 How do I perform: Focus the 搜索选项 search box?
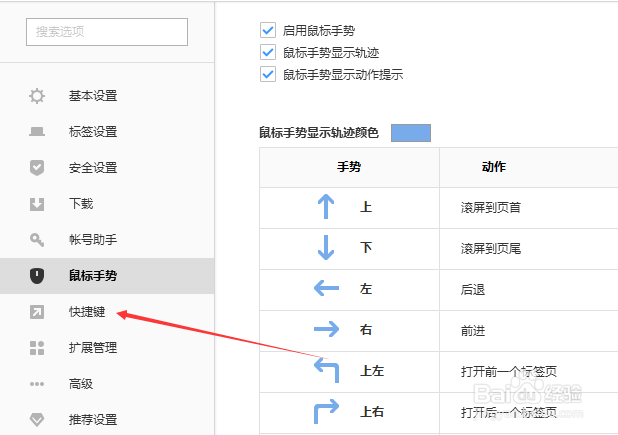[x=107, y=32]
